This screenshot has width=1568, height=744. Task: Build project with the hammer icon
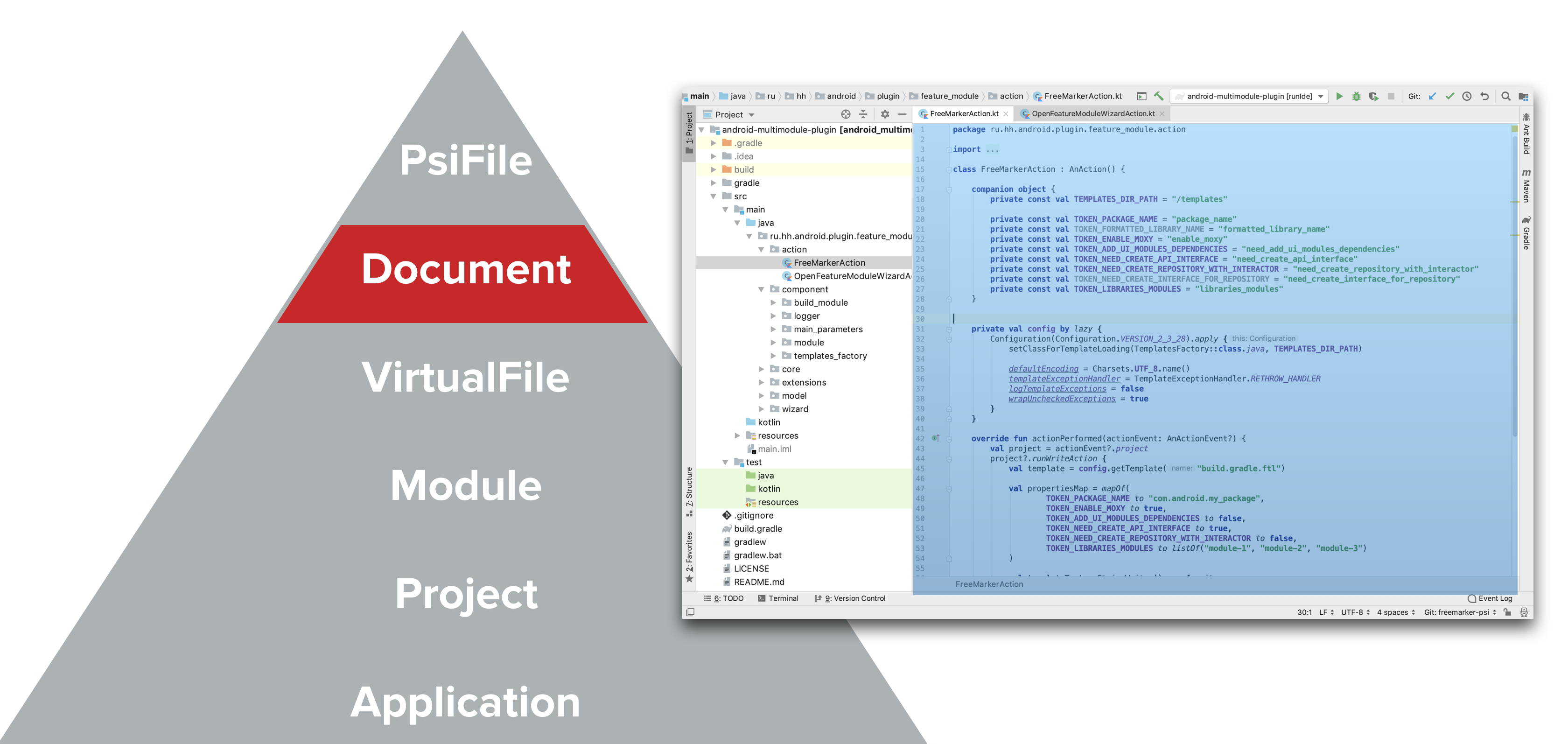tap(1159, 96)
